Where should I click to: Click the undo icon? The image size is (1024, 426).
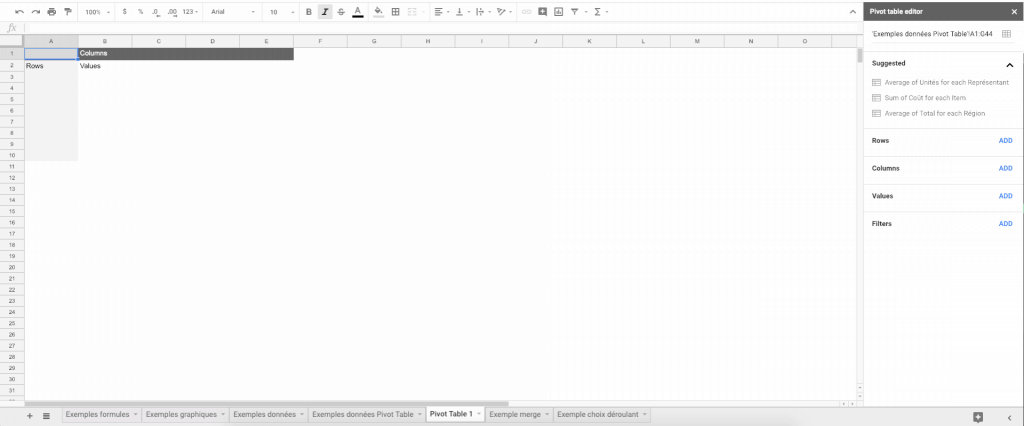(19, 12)
